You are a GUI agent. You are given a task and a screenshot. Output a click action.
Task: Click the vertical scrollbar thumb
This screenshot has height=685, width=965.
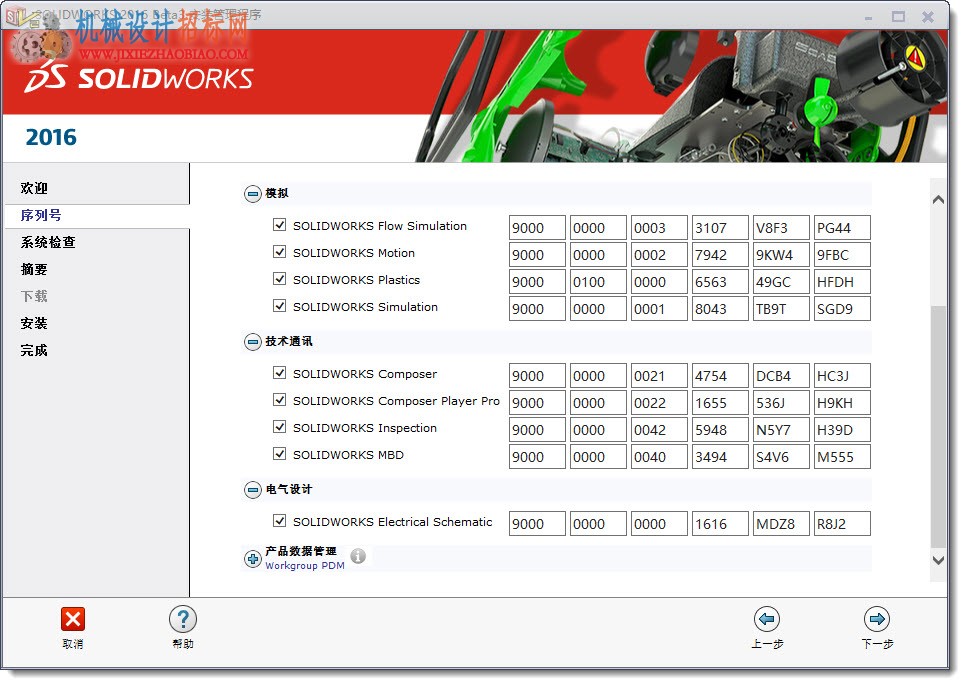938,426
